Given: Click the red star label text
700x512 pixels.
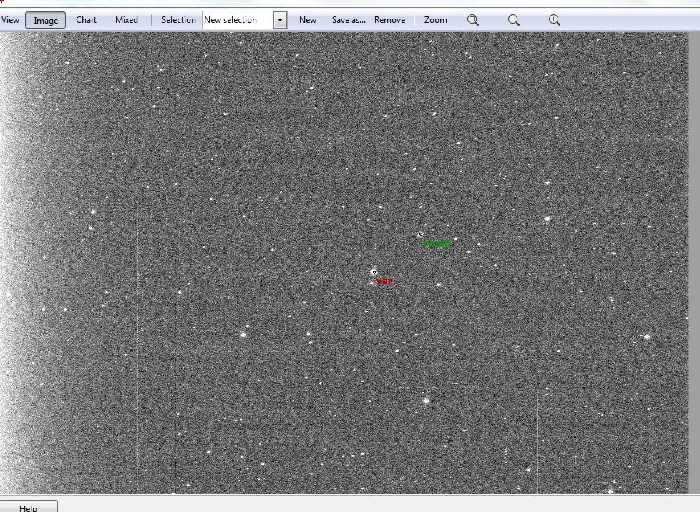Looking at the screenshot, I should coord(384,281).
